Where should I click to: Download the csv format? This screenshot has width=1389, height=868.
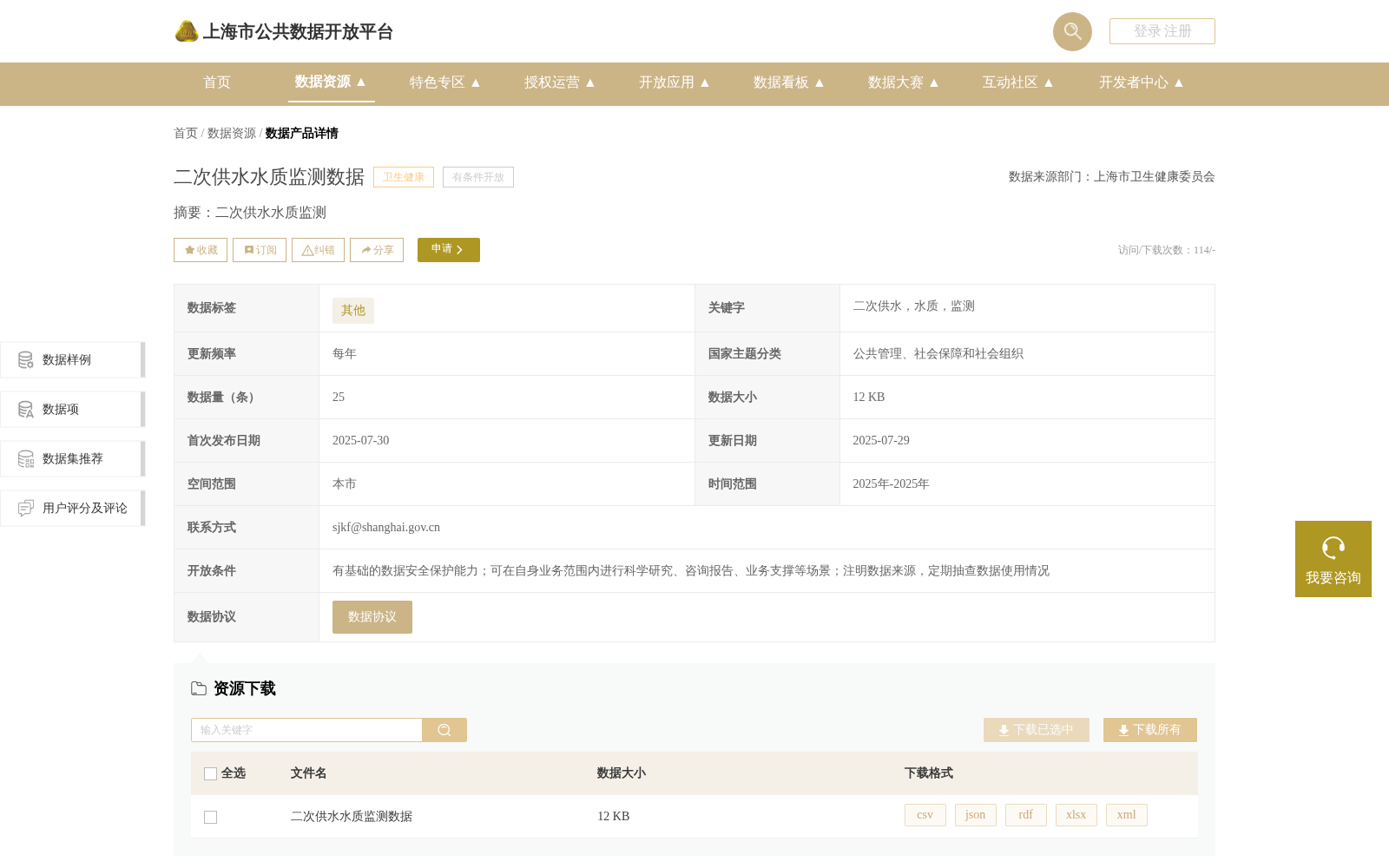[925, 815]
